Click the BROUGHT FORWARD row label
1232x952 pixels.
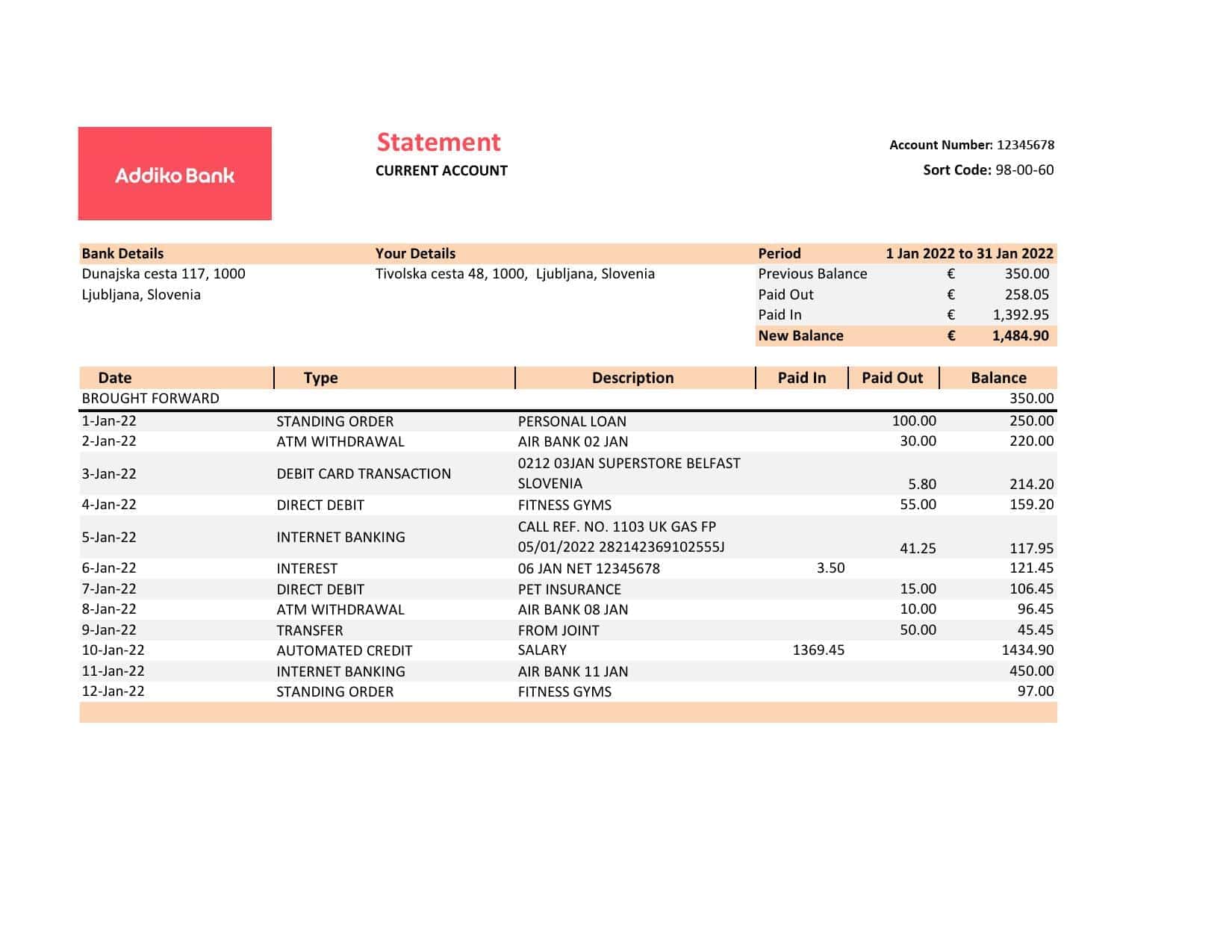coord(151,399)
